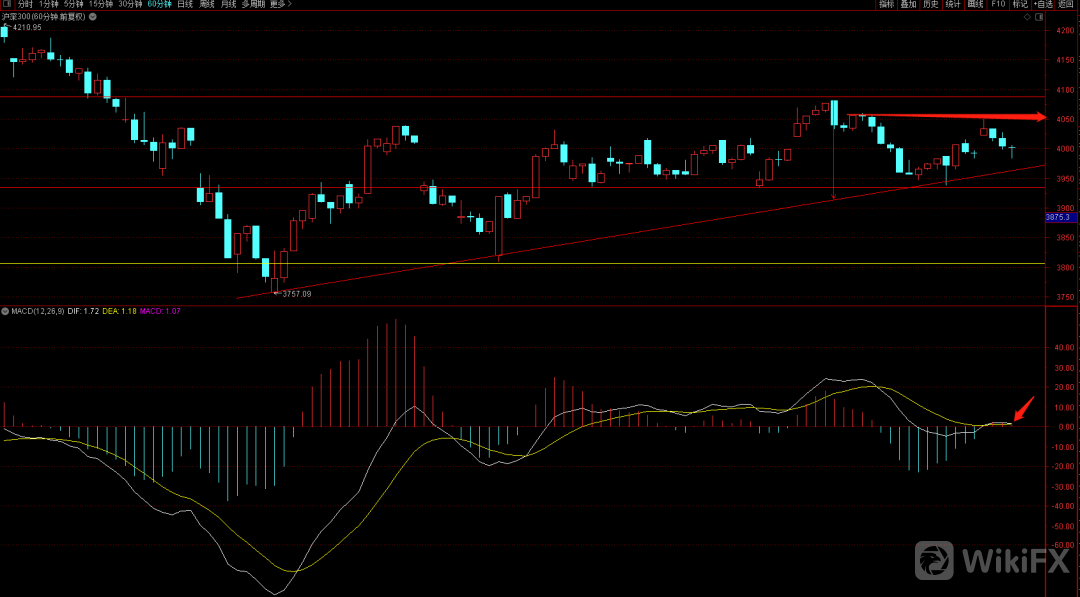Click the 3757.09 low price marker
The image size is (1080, 597).
click(x=297, y=294)
